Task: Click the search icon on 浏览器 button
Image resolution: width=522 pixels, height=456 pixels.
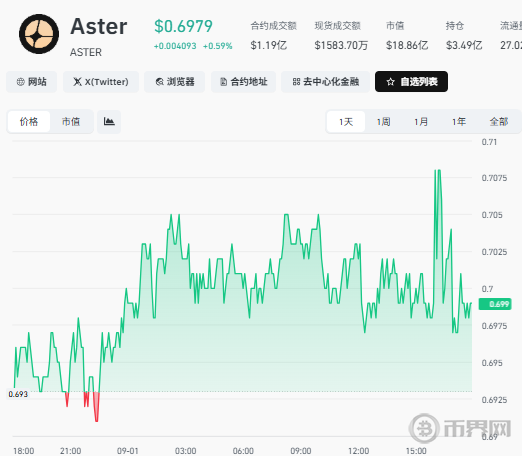Action: [x=160, y=82]
